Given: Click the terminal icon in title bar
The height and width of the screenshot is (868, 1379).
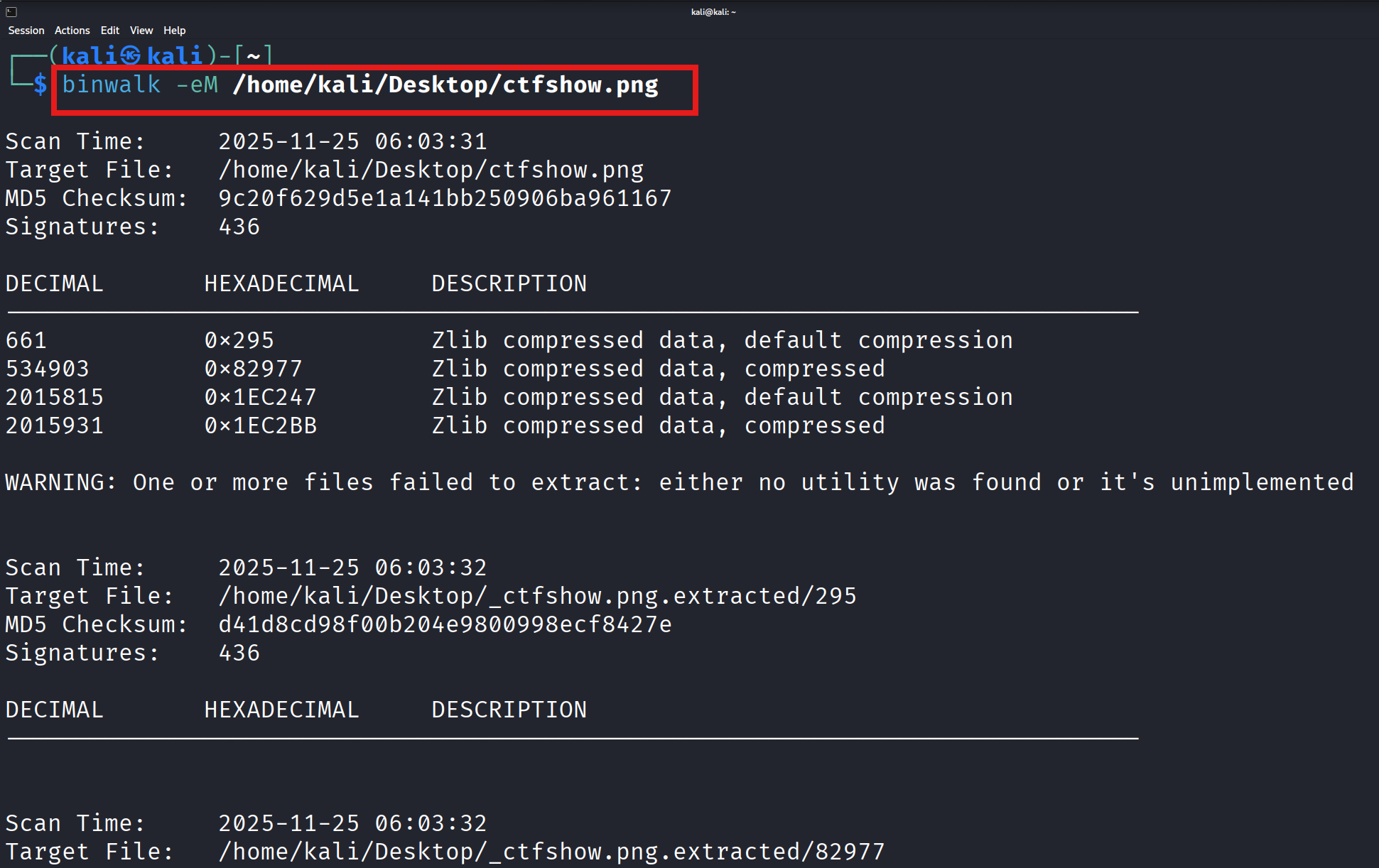Looking at the screenshot, I should click(x=11, y=11).
